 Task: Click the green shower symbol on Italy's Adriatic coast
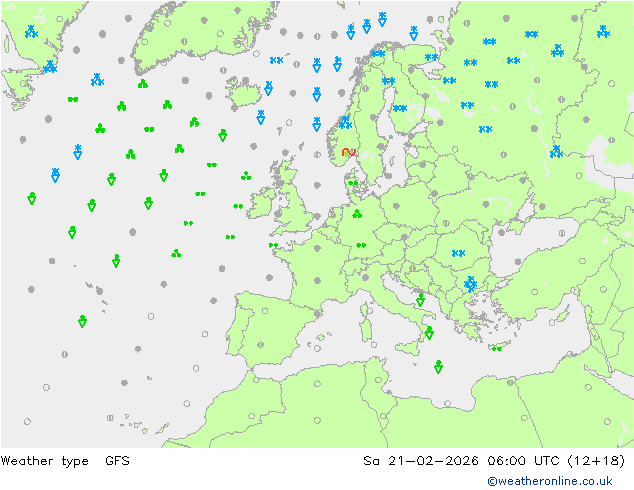tap(420, 300)
